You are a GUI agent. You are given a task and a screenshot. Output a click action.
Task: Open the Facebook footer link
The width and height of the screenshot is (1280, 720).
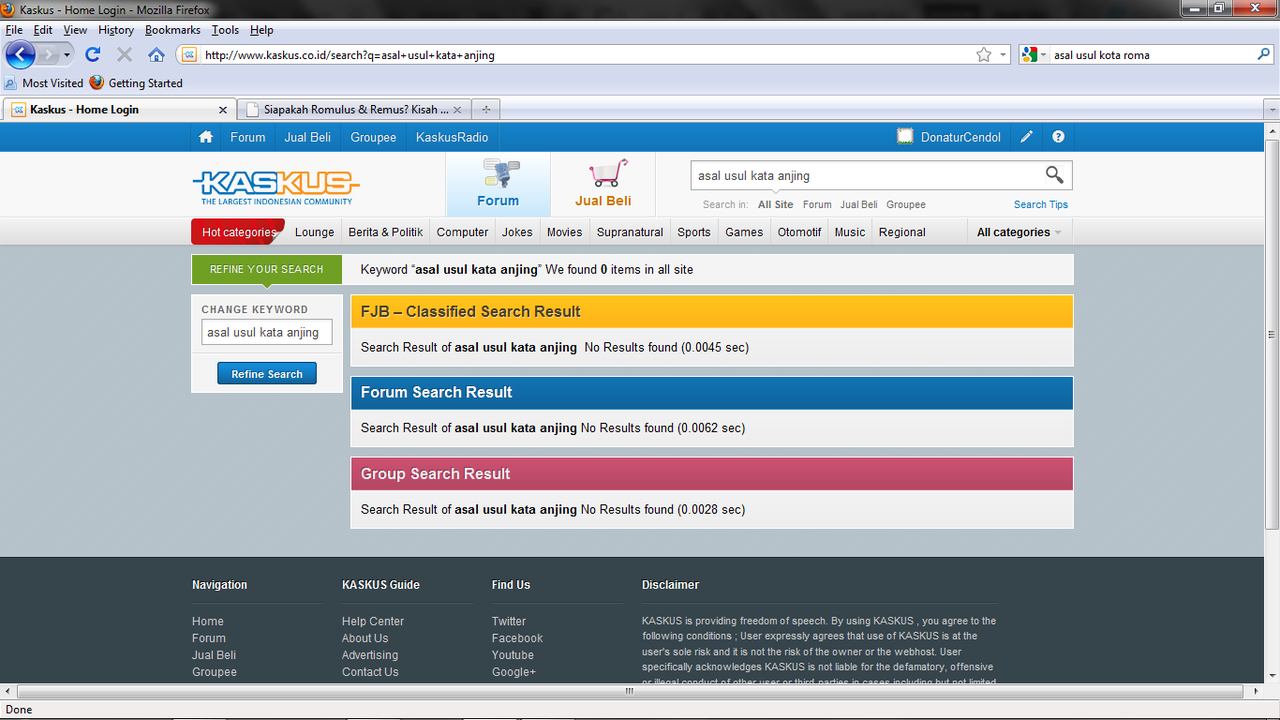[x=517, y=638]
